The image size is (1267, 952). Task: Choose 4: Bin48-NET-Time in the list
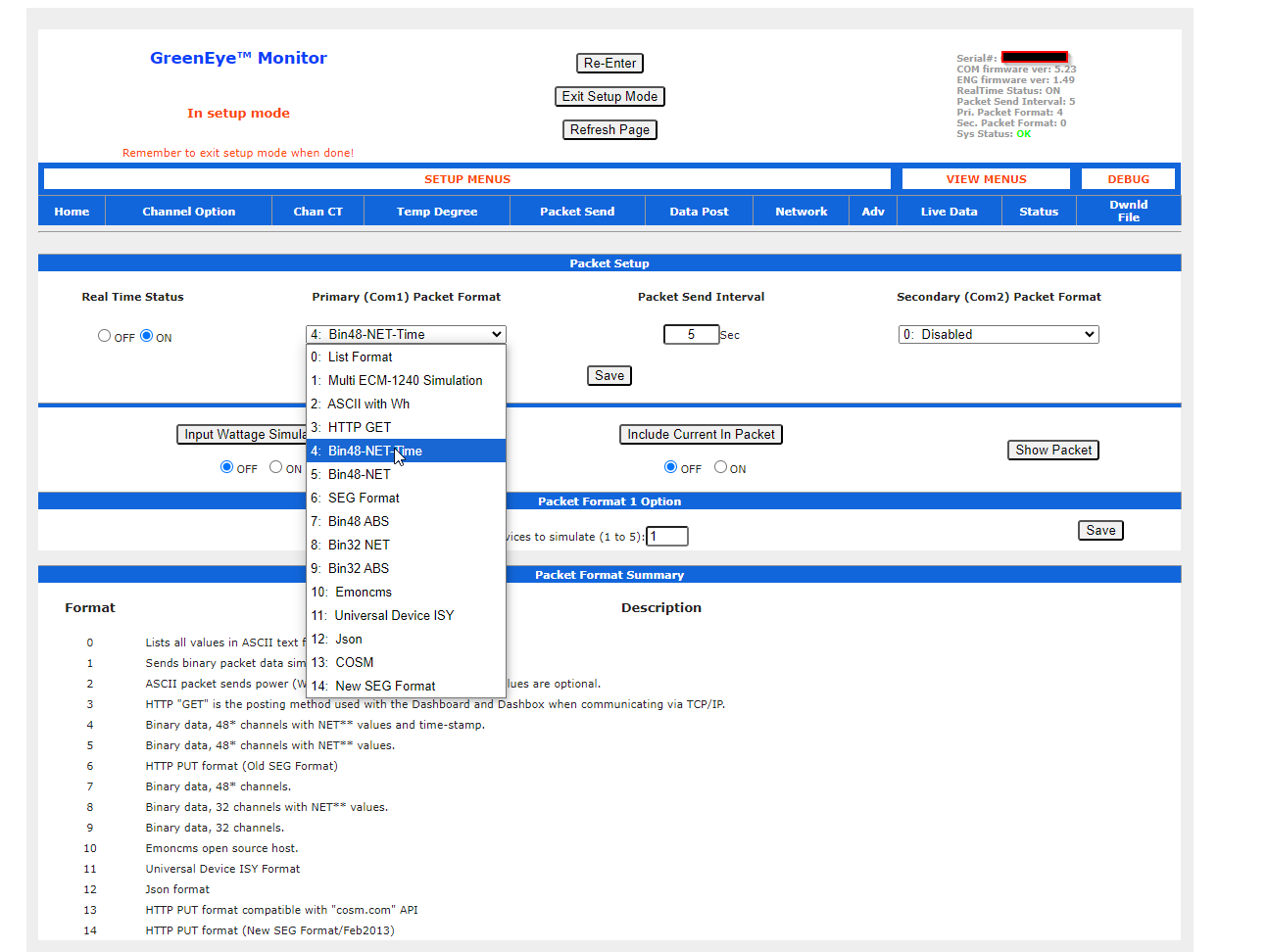pyautogui.click(x=406, y=452)
